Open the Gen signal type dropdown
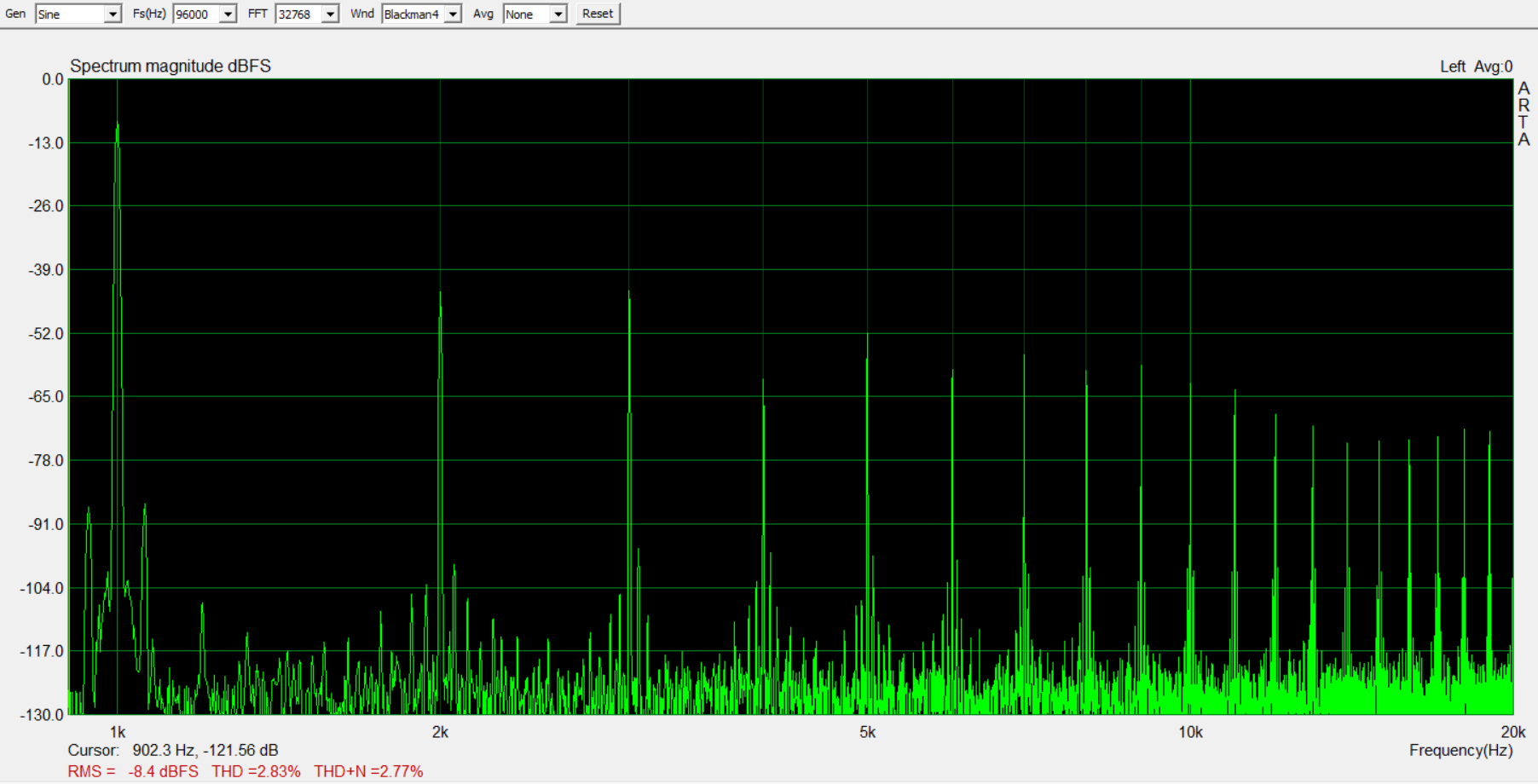The image size is (1538, 784). click(x=113, y=14)
